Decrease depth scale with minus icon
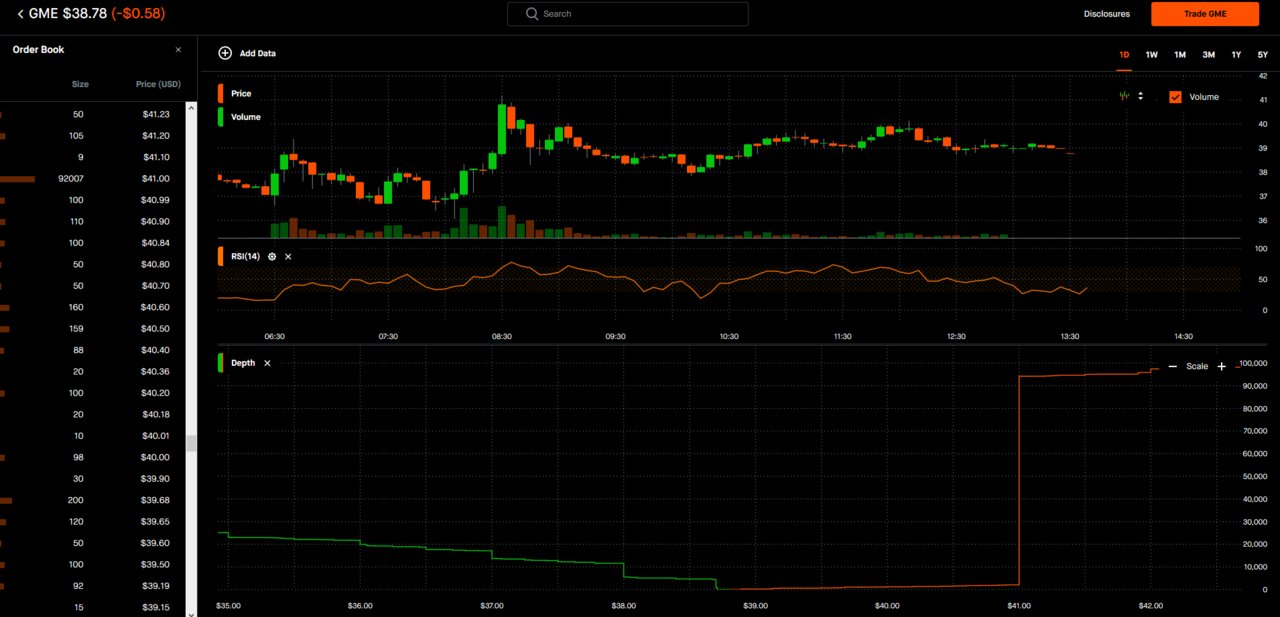 (x=1173, y=367)
